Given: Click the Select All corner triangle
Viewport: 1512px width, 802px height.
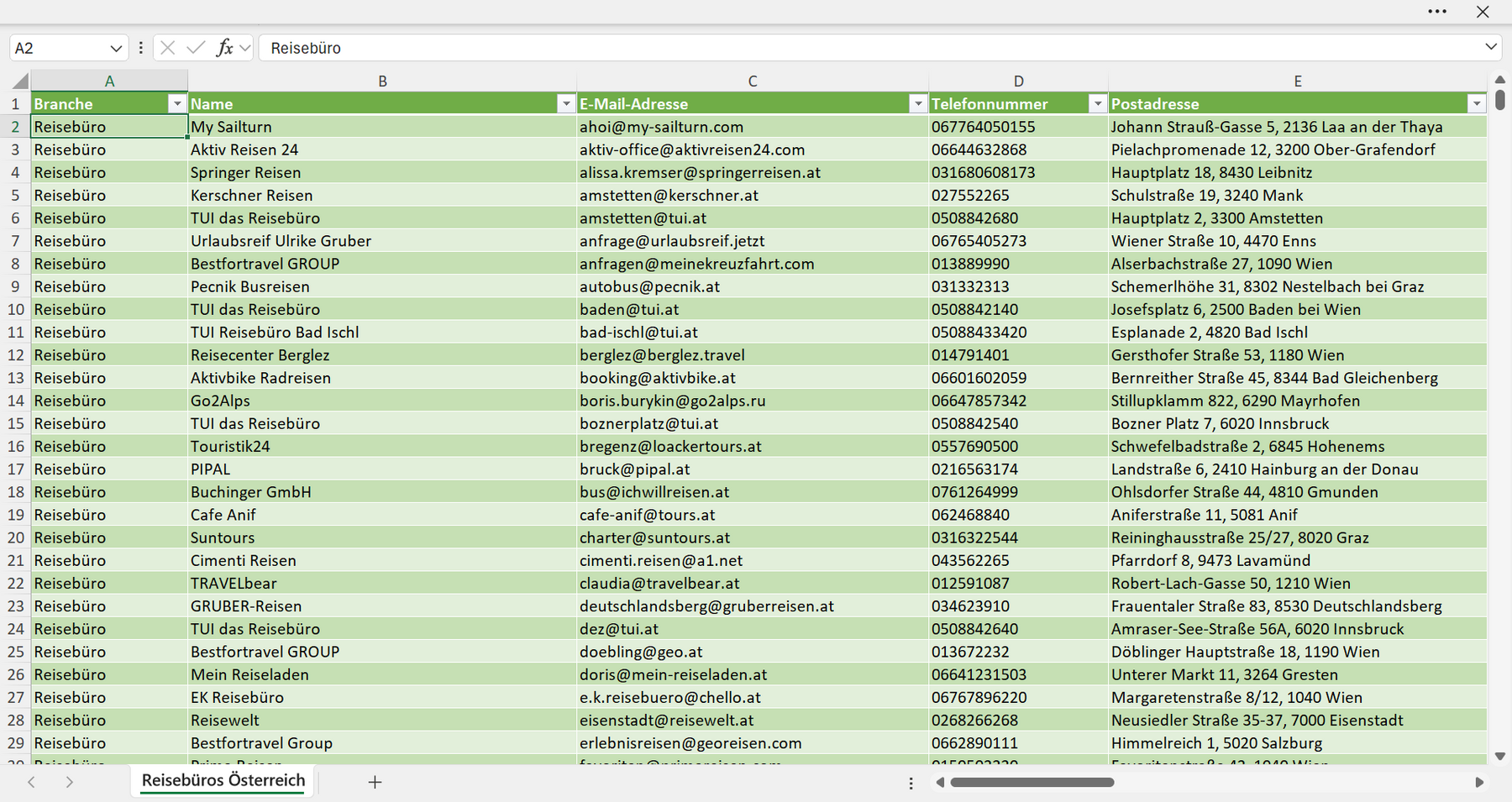Looking at the screenshot, I should pyautogui.click(x=20, y=81).
